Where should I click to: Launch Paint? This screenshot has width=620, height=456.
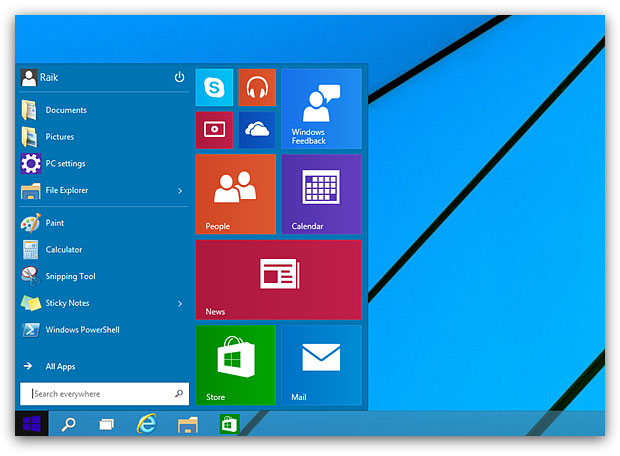pyautogui.click(x=104, y=223)
